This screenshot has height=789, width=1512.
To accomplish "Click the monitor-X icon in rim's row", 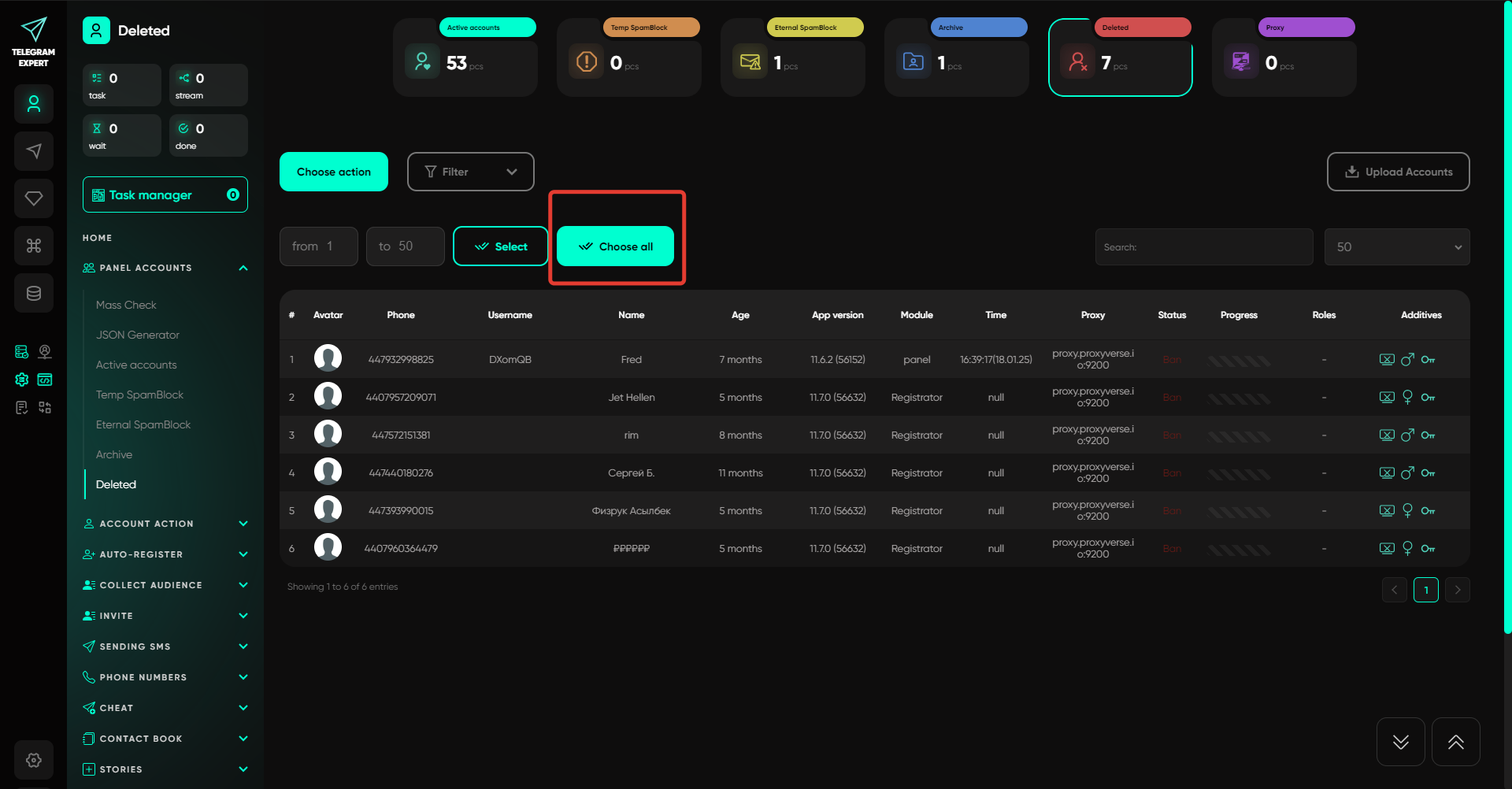I will point(1387,435).
